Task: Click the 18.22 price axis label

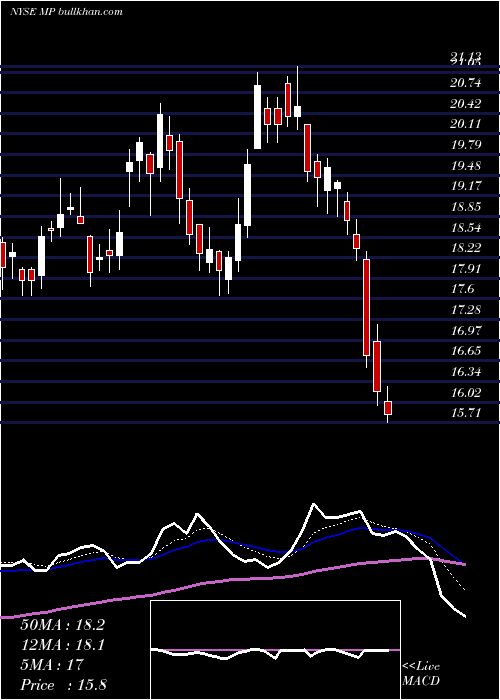Action: [466, 248]
